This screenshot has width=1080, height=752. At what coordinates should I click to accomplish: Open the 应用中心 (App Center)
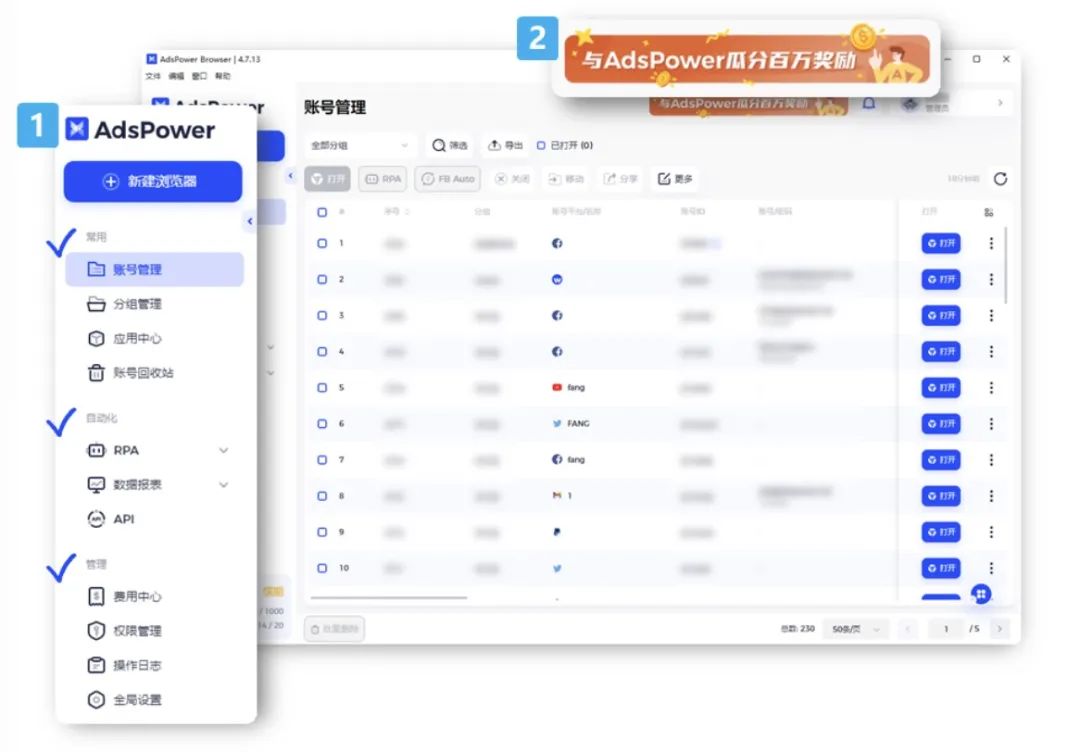coord(128,338)
